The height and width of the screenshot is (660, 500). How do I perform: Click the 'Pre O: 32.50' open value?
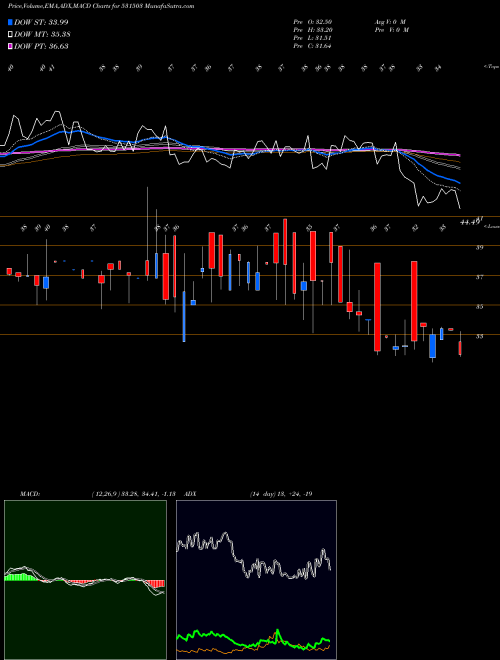pyautogui.click(x=312, y=22)
